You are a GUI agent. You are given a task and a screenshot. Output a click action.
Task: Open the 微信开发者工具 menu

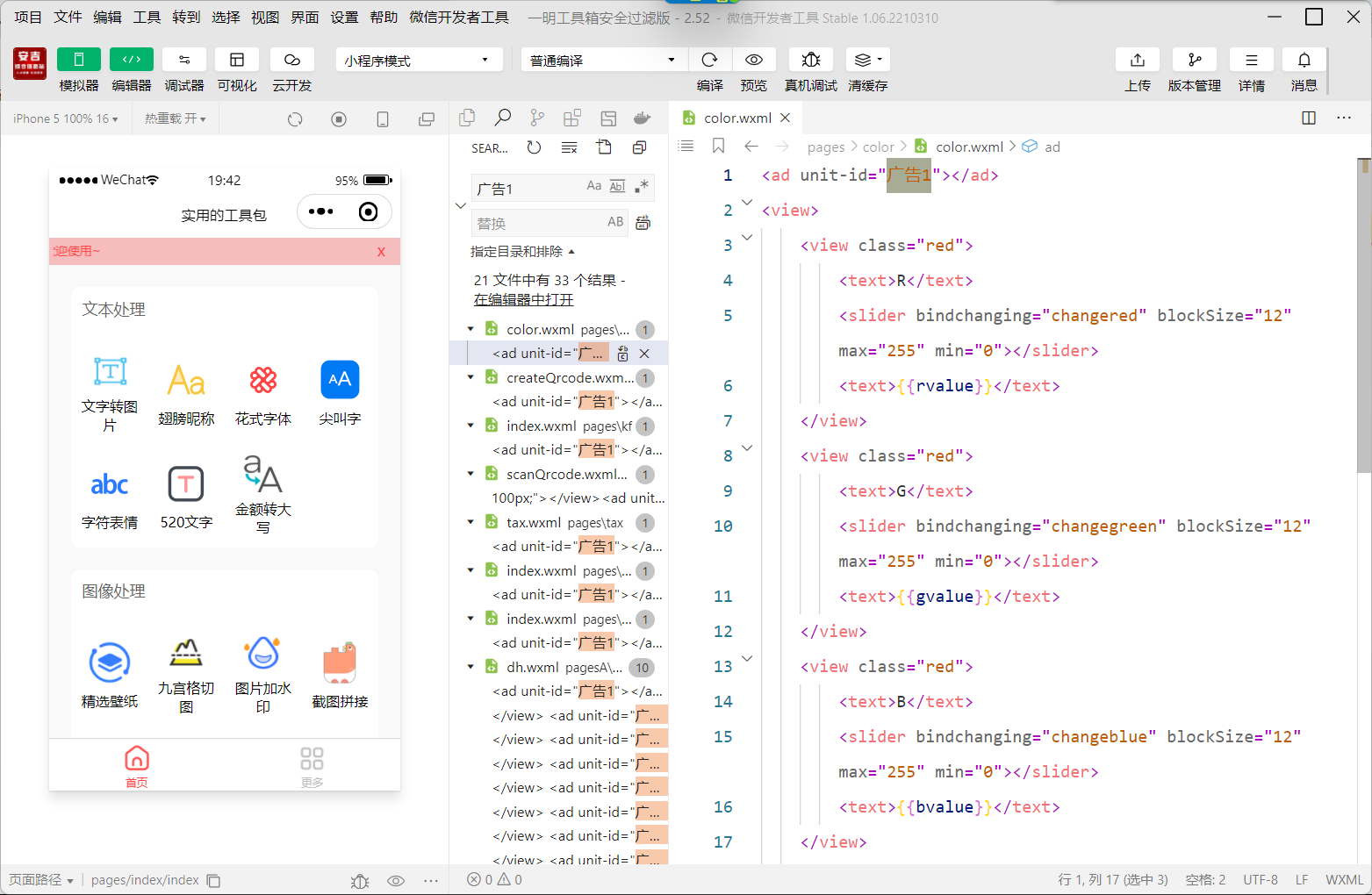point(459,18)
